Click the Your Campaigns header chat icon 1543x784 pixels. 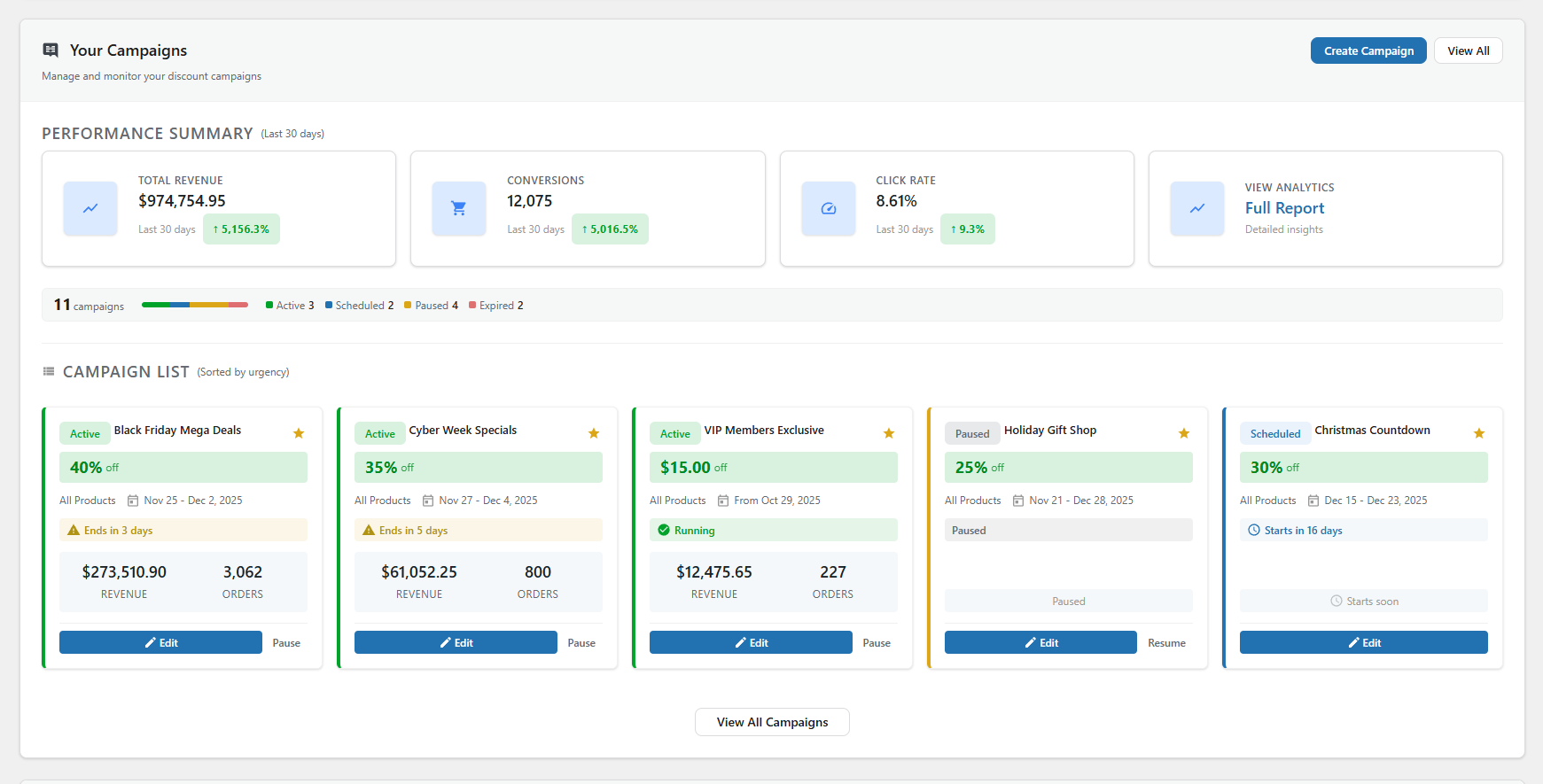click(x=51, y=50)
